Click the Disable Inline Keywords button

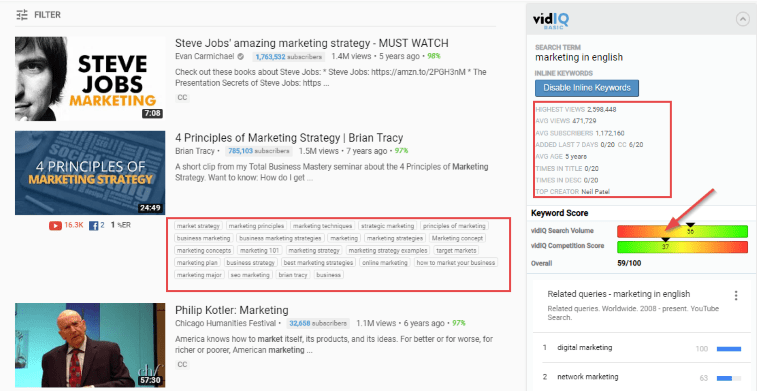pos(587,88)
